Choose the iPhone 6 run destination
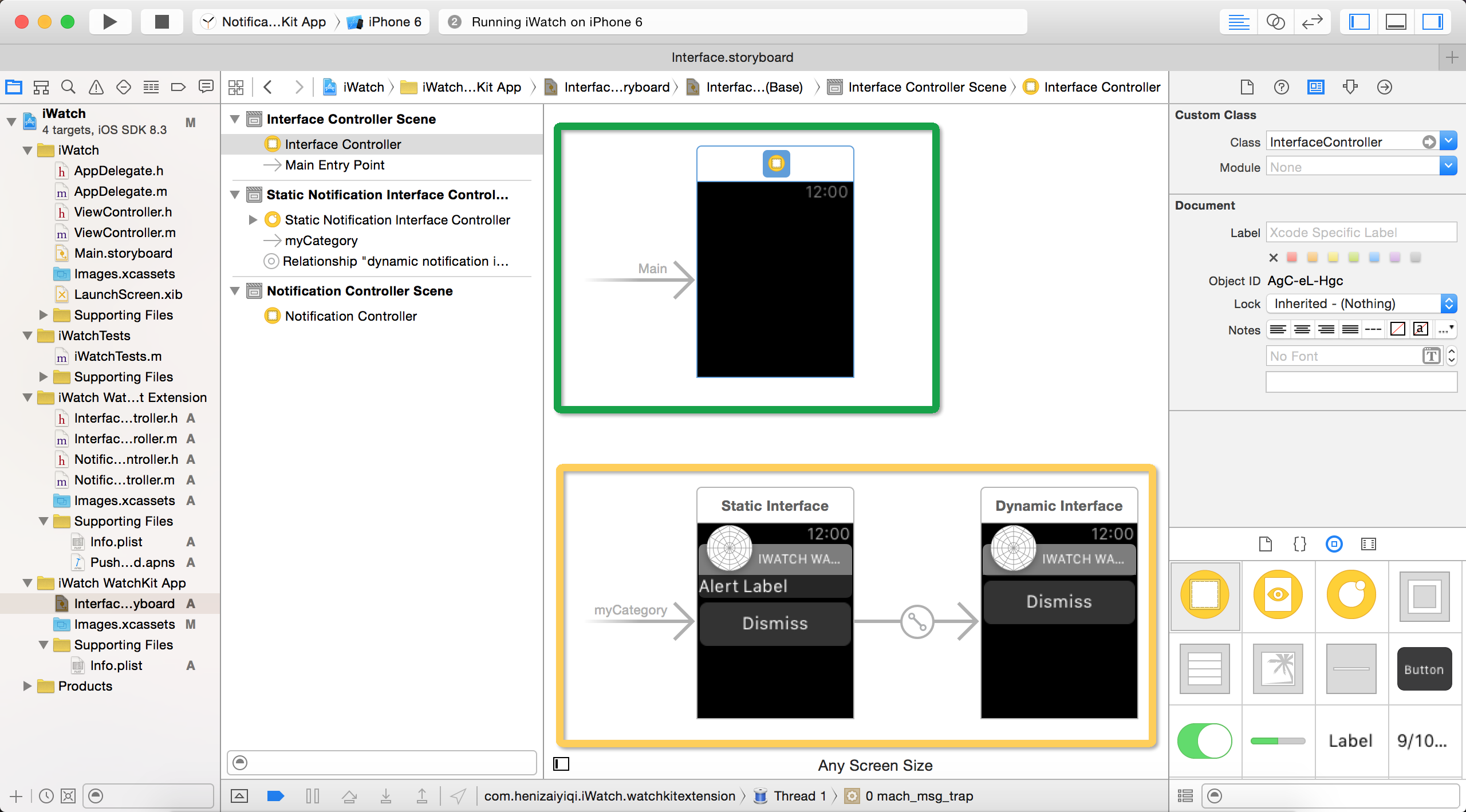Image resolution: width=1466 pixels, height=812 pixels. (385, 22)
